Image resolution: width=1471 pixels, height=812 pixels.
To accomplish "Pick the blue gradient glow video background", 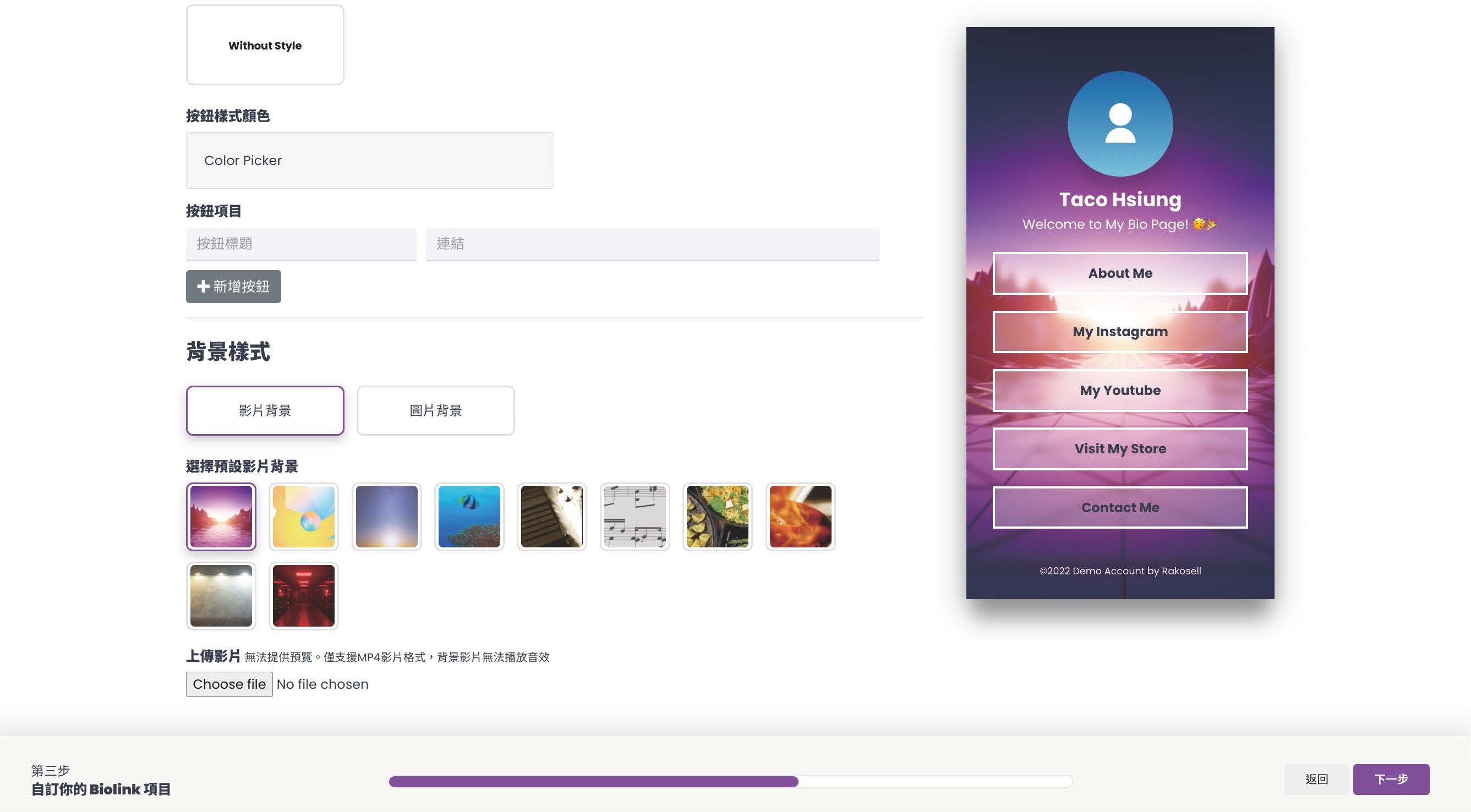I will (x=386, y=516).
